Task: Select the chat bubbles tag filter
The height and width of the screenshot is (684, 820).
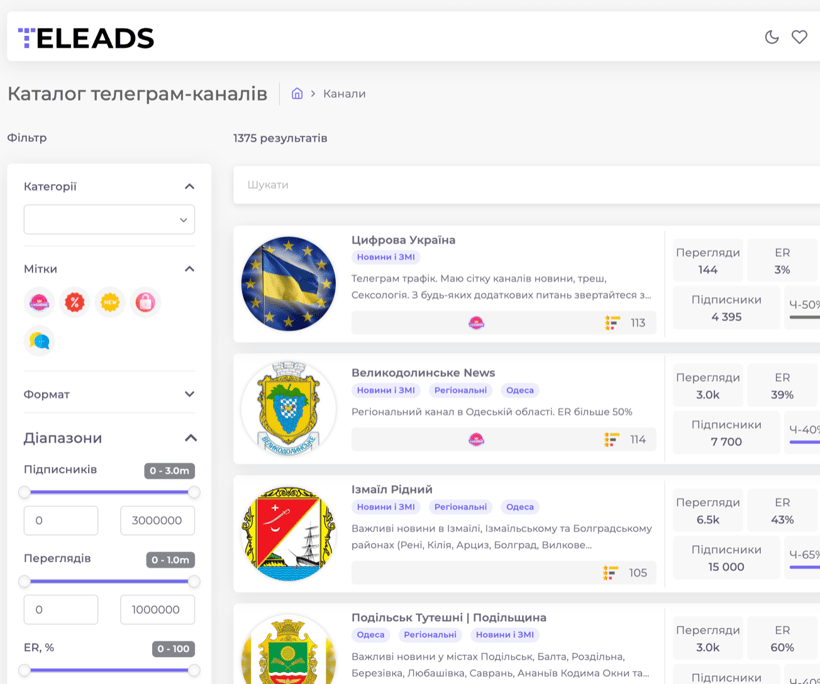Action: click(x=39, y=341)
